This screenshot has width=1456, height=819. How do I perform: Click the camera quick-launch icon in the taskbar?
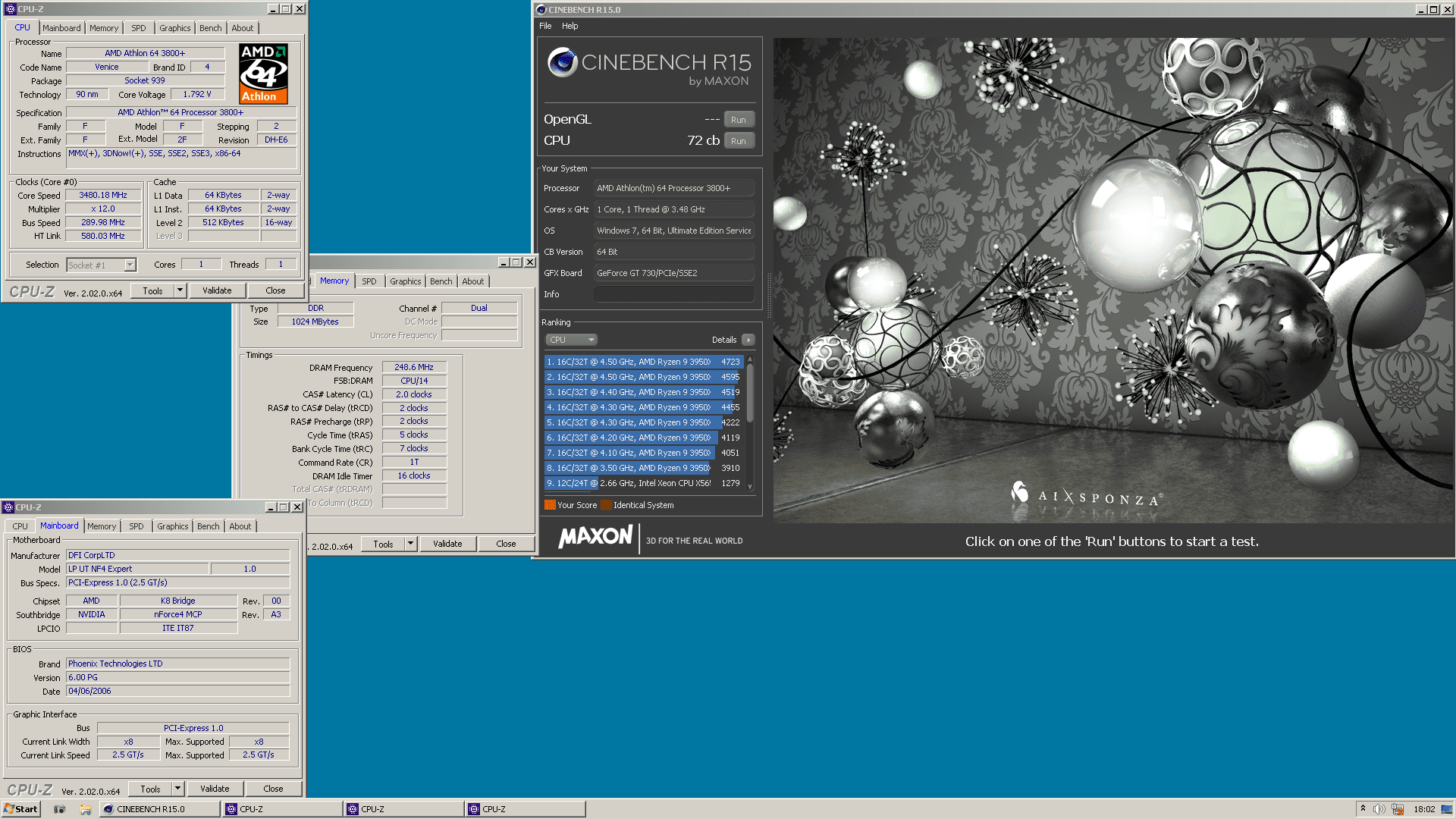coord(60,809)
